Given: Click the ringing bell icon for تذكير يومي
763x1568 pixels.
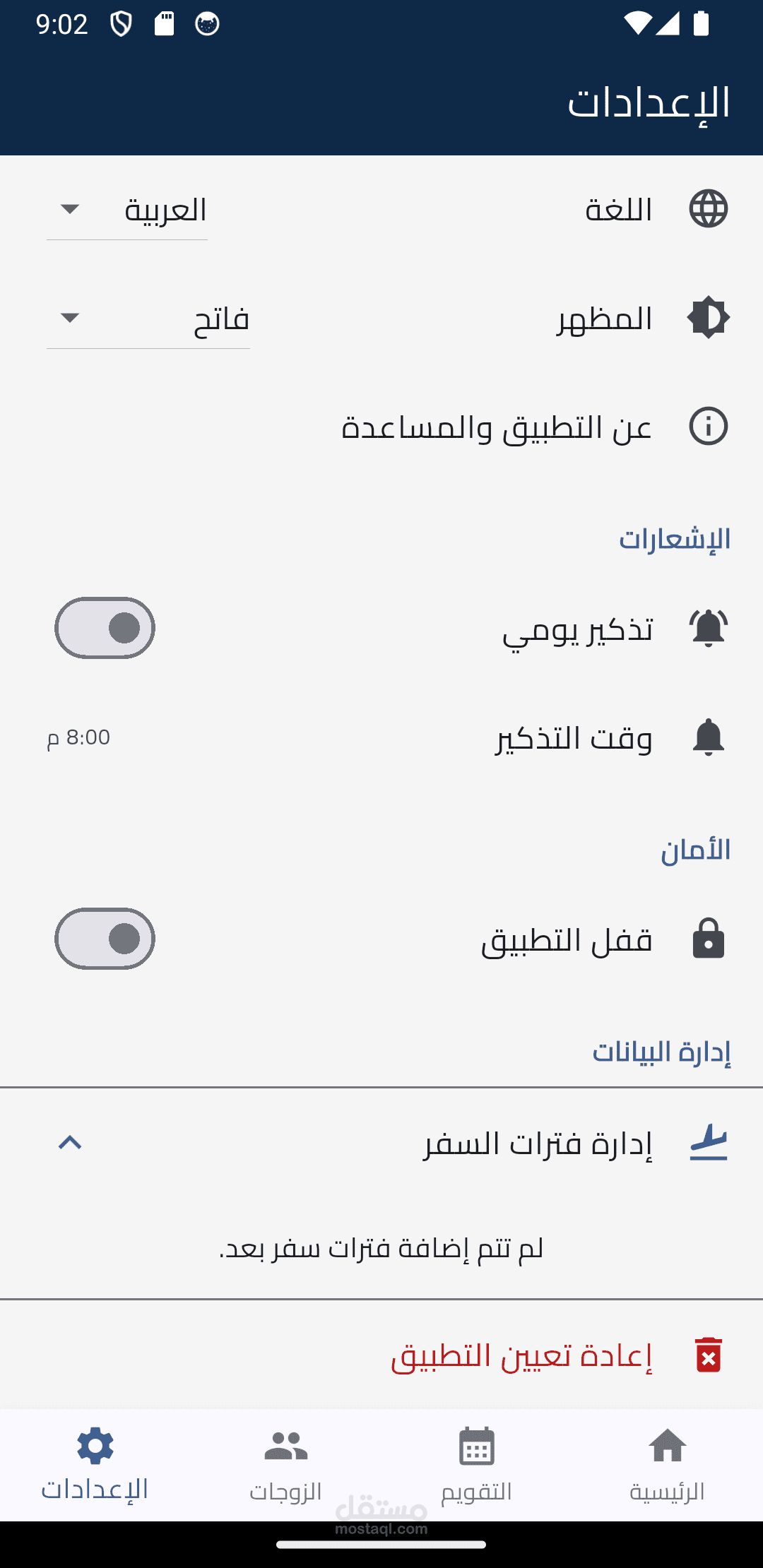Looking at the screenshot, I should point(708,627).
